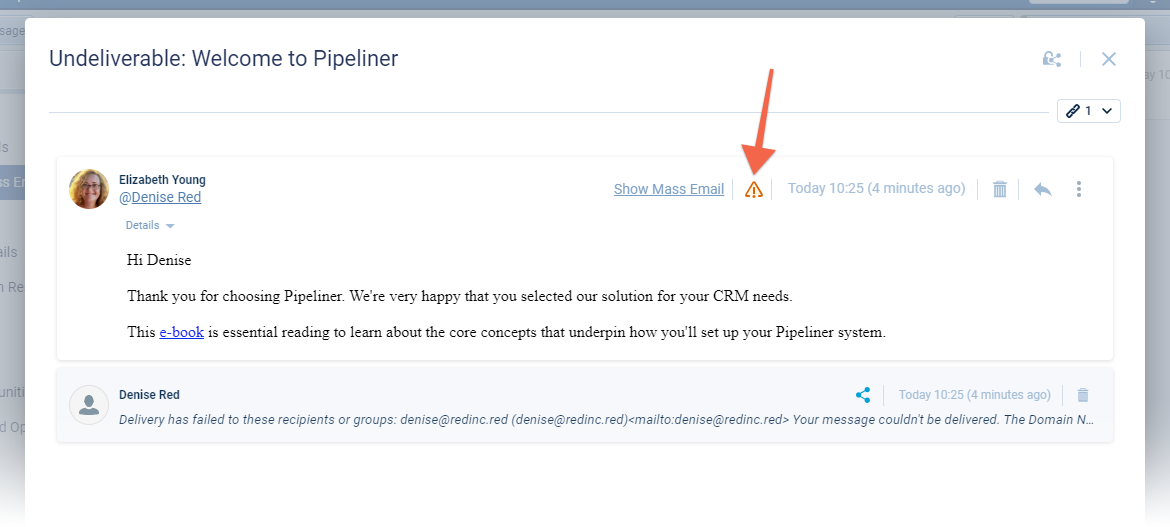The width and height of the screenshot is (1170, 527).
Task: Click the Show Mass Email link
Action: (x=668, y=189)
